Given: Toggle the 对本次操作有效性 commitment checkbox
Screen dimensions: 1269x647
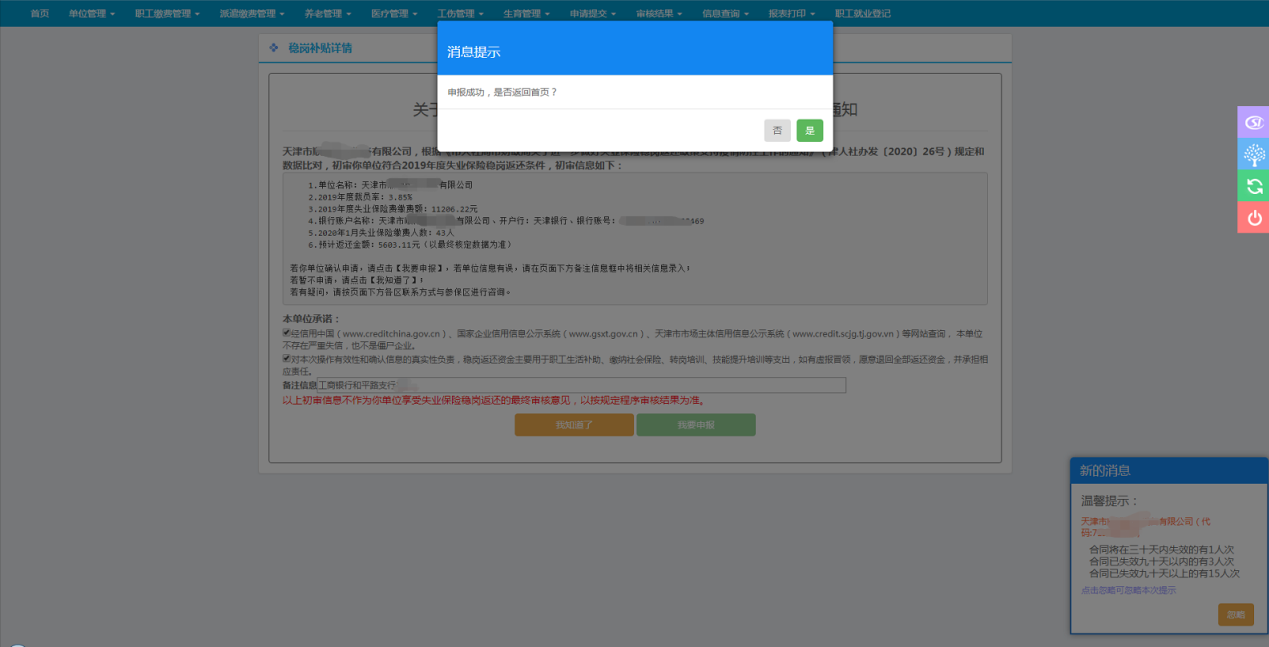Looking at the screenshot, I should coord(286,357).
